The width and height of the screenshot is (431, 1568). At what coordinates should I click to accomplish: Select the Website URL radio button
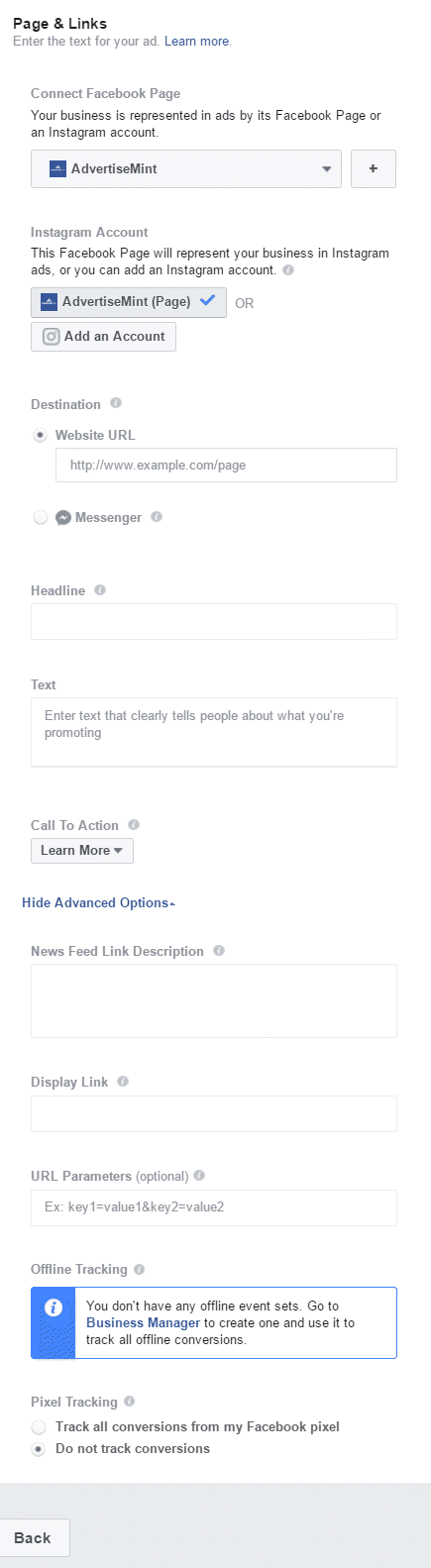click(40, 435)
